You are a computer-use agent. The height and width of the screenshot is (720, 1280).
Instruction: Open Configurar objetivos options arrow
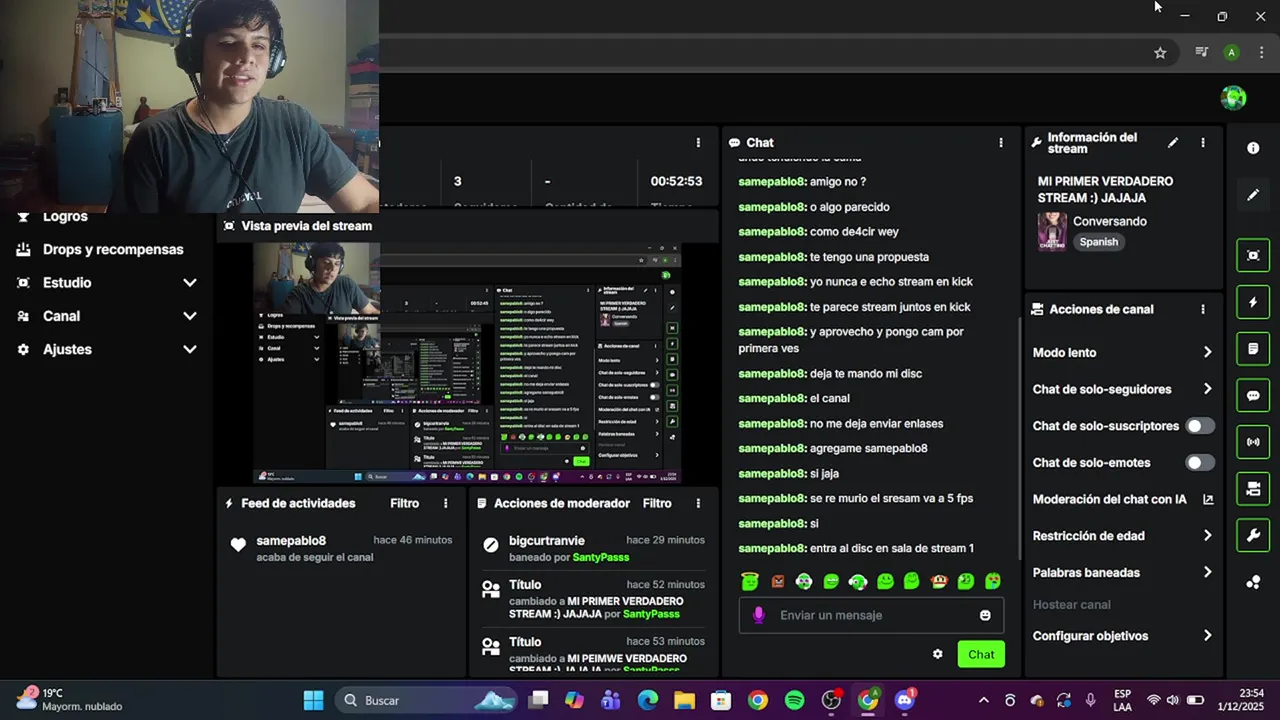[1207, 636]
